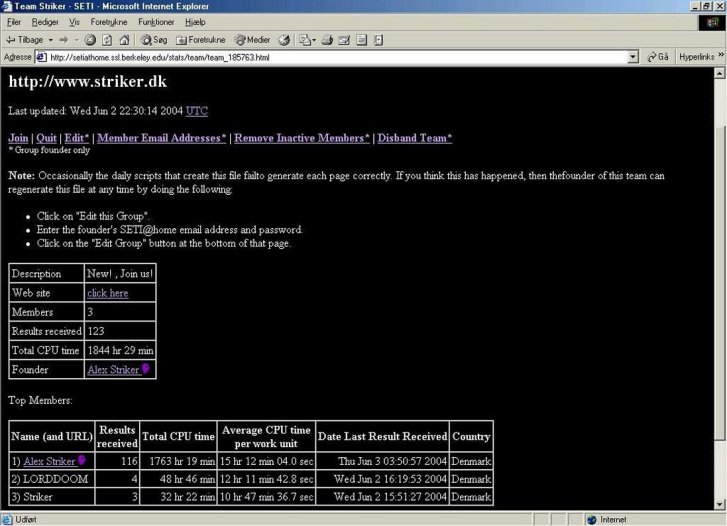This screenshot has height=526, width=727.
Task: Click the title bar Internet Explorer icon
Action: [x=6, y=6]
